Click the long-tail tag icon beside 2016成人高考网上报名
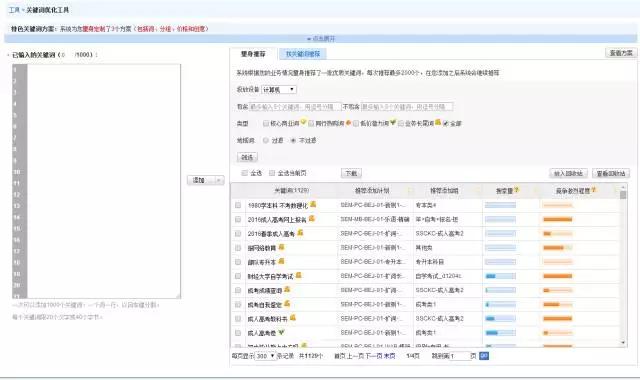Viewport: 640px width, 380px height. click(x=312, y=219)
